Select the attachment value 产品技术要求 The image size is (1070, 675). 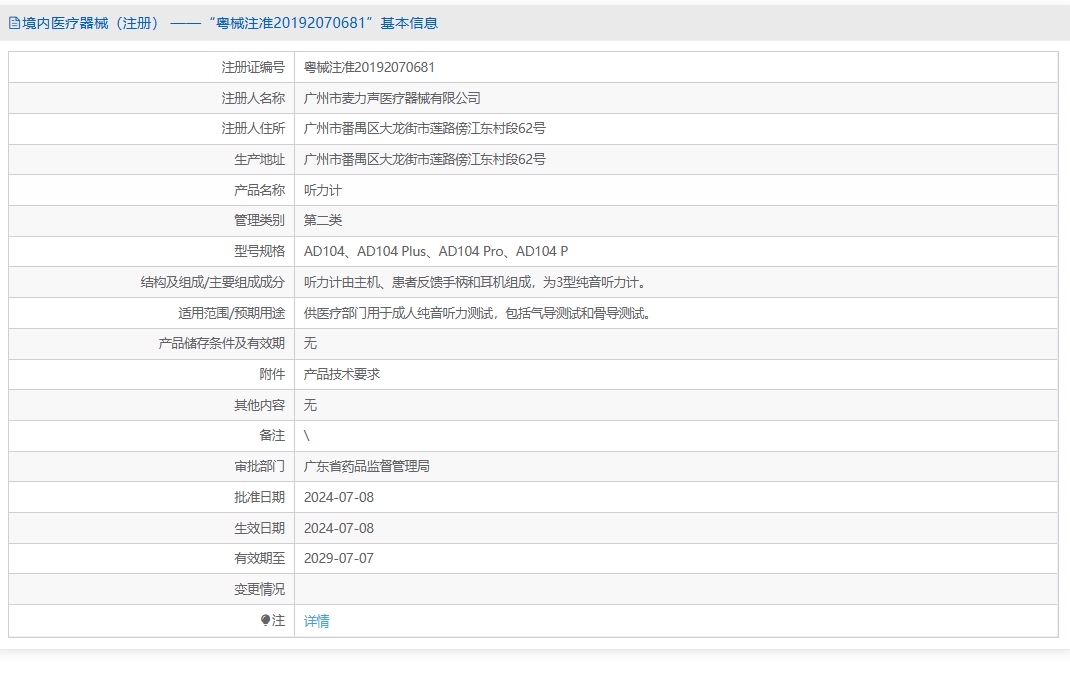pyautogui.click(x=342, y=374)
